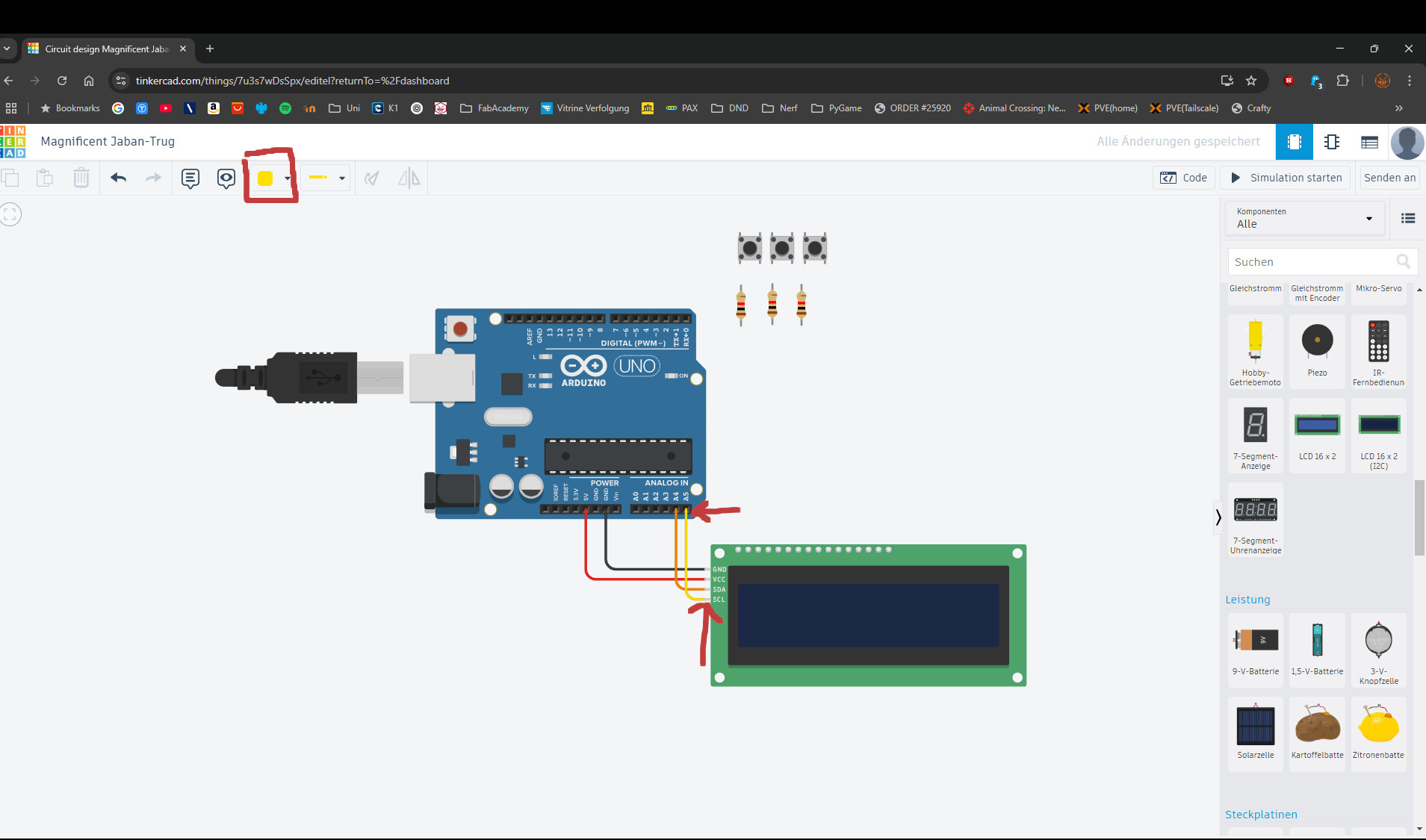Click the address bar URL

293,81
